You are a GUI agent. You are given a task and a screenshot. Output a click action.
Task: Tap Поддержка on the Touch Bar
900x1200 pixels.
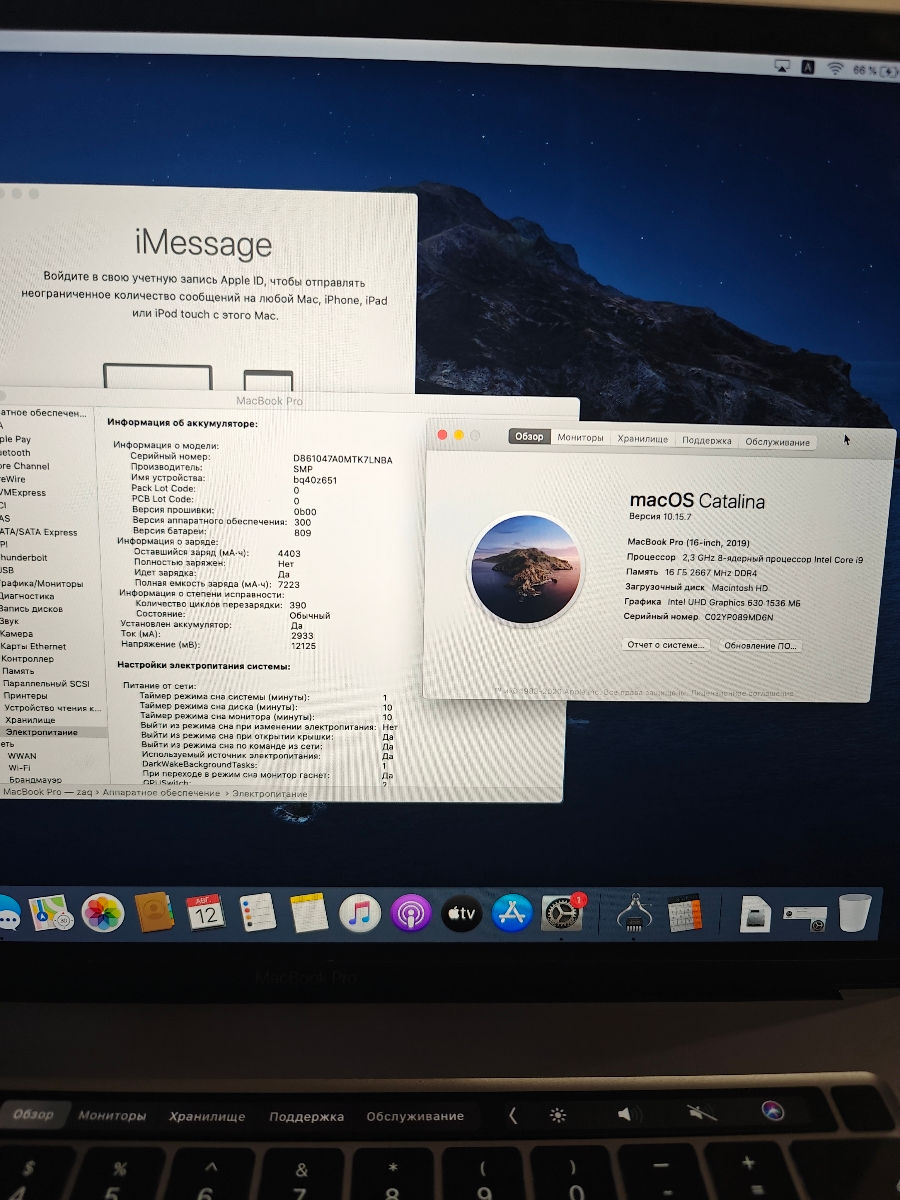[x=306, y=1116]
